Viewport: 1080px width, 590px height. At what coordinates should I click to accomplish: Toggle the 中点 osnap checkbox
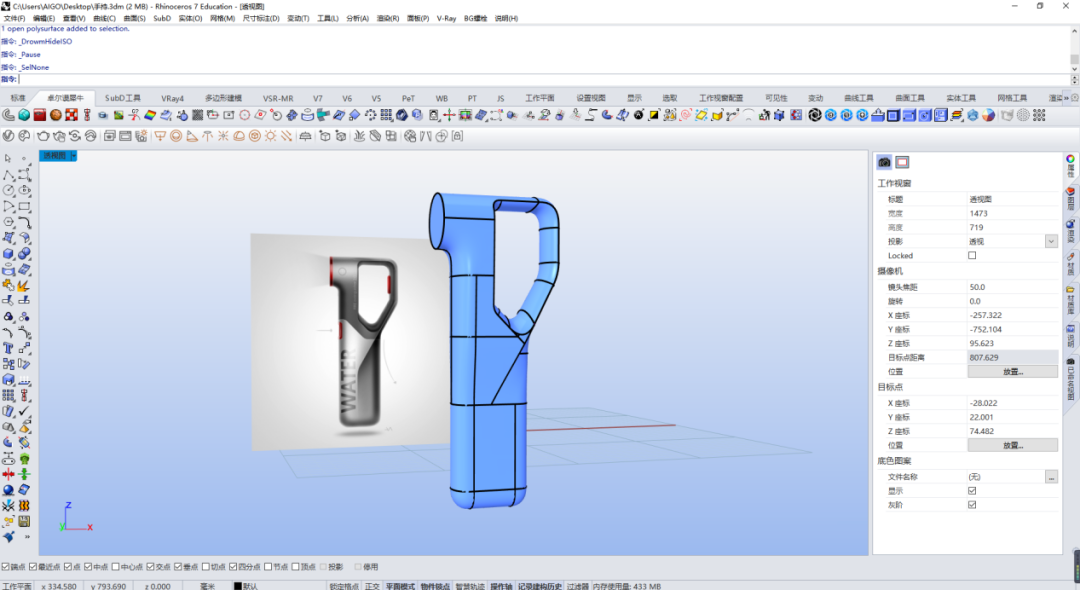click(x=88, y=567)
